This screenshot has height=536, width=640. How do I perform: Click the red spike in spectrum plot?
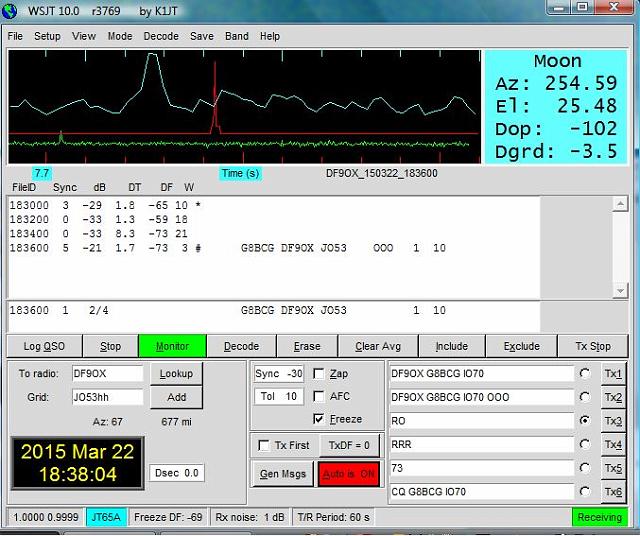coord(215,98)
